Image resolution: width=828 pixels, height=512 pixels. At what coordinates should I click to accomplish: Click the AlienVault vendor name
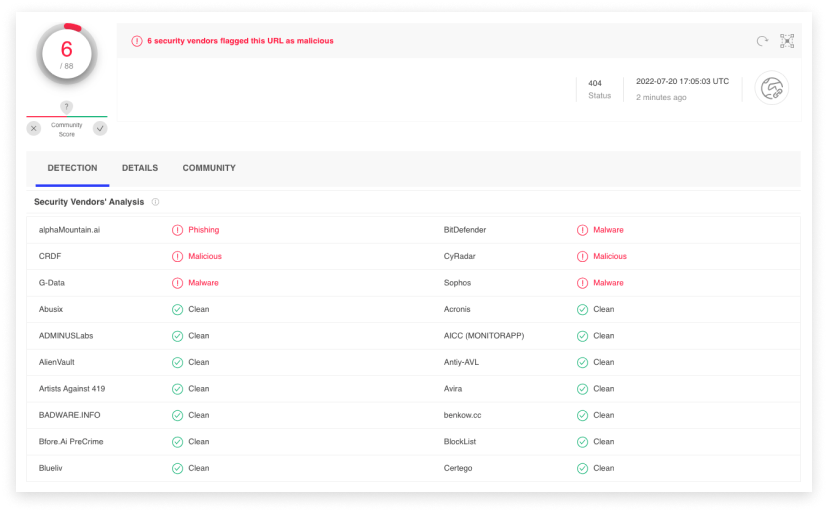tap(57, 362)
